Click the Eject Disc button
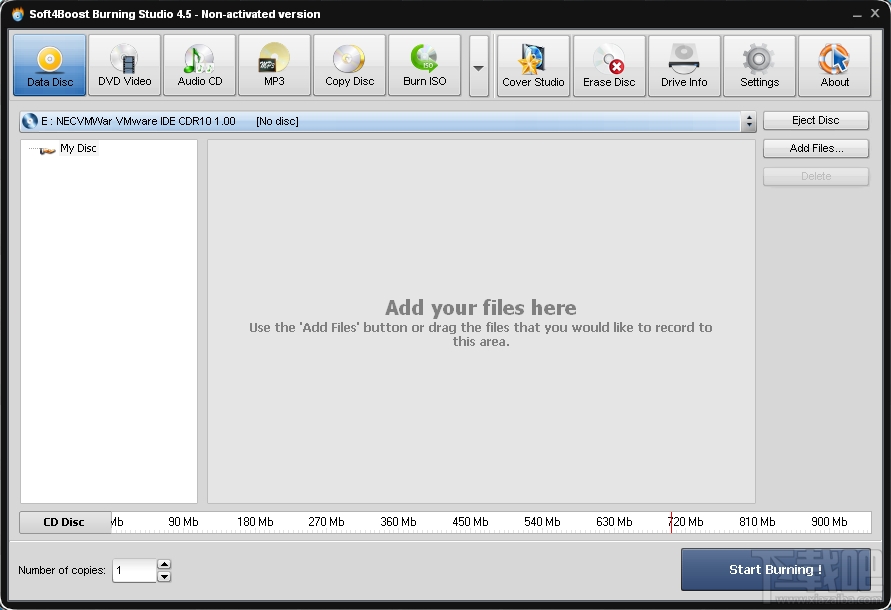 coord(815,121)
